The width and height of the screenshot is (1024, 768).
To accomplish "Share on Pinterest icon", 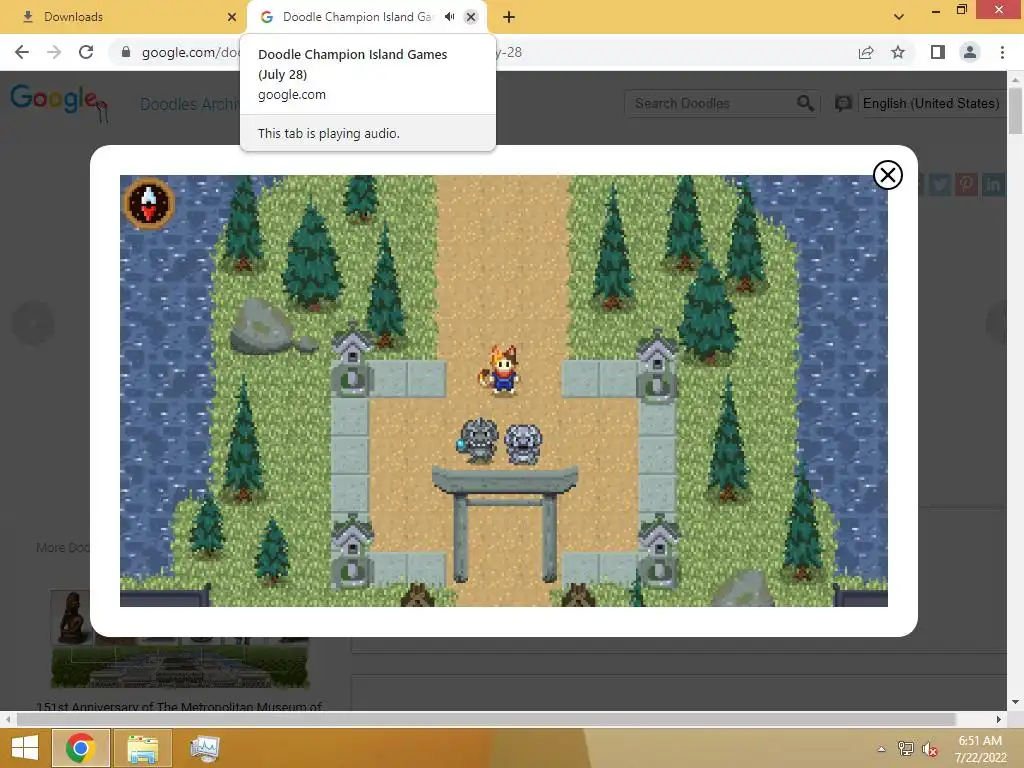I will point(967,185).
